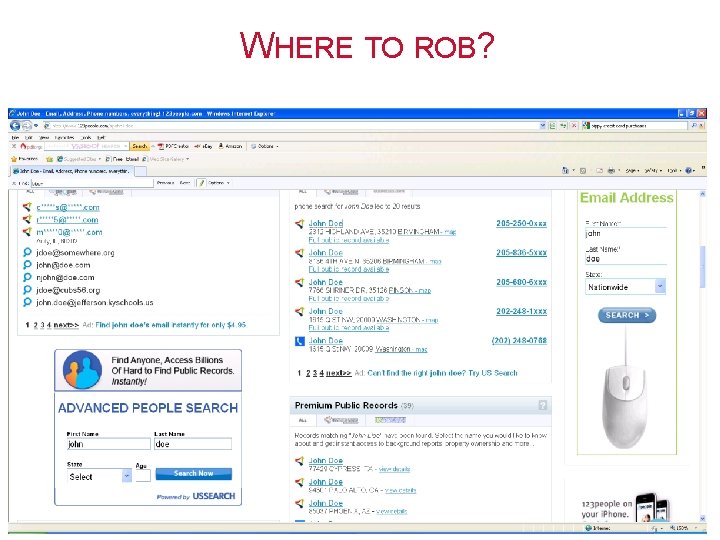Screen dimensions: 720x540
Task: Click the PDFCreator toolbar button
Action: [x=173, y=146]
